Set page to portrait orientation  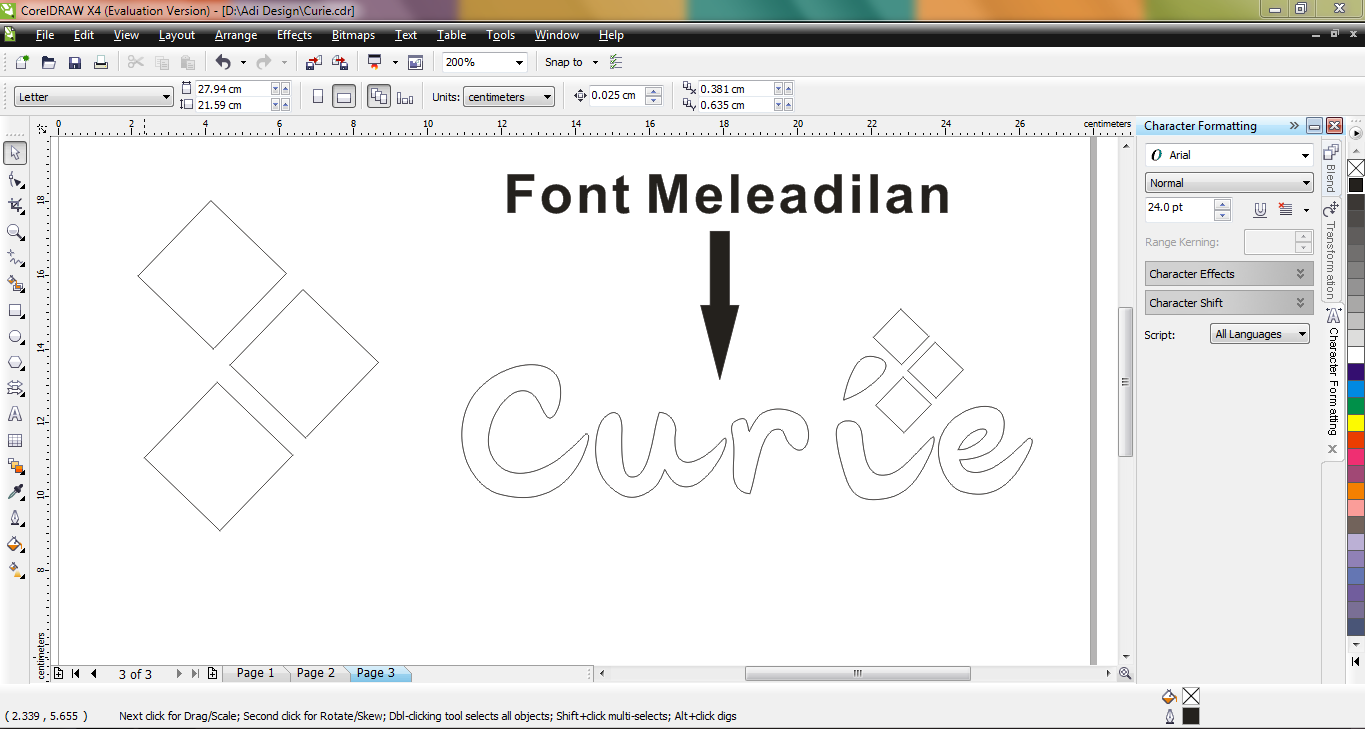tap(318, 97)
